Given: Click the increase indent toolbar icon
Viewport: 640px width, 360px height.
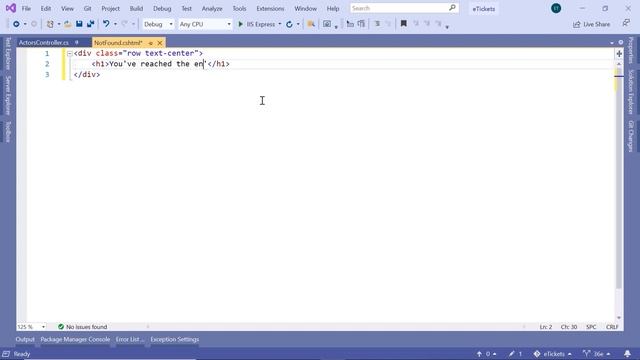Looking at the screenshot, I should tap(361, 24).
